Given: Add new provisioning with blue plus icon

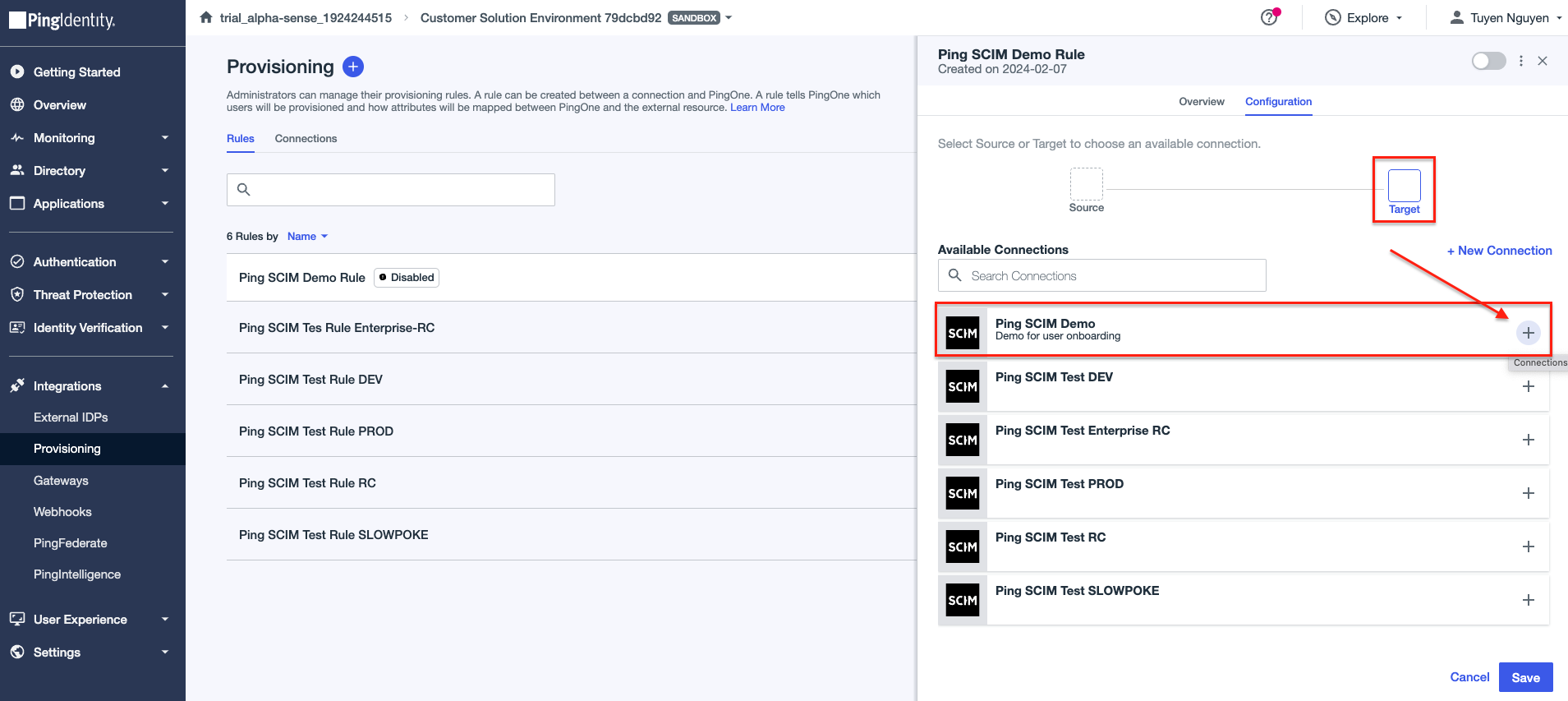Looking at the screenshot, I should (x=353, y=67).
